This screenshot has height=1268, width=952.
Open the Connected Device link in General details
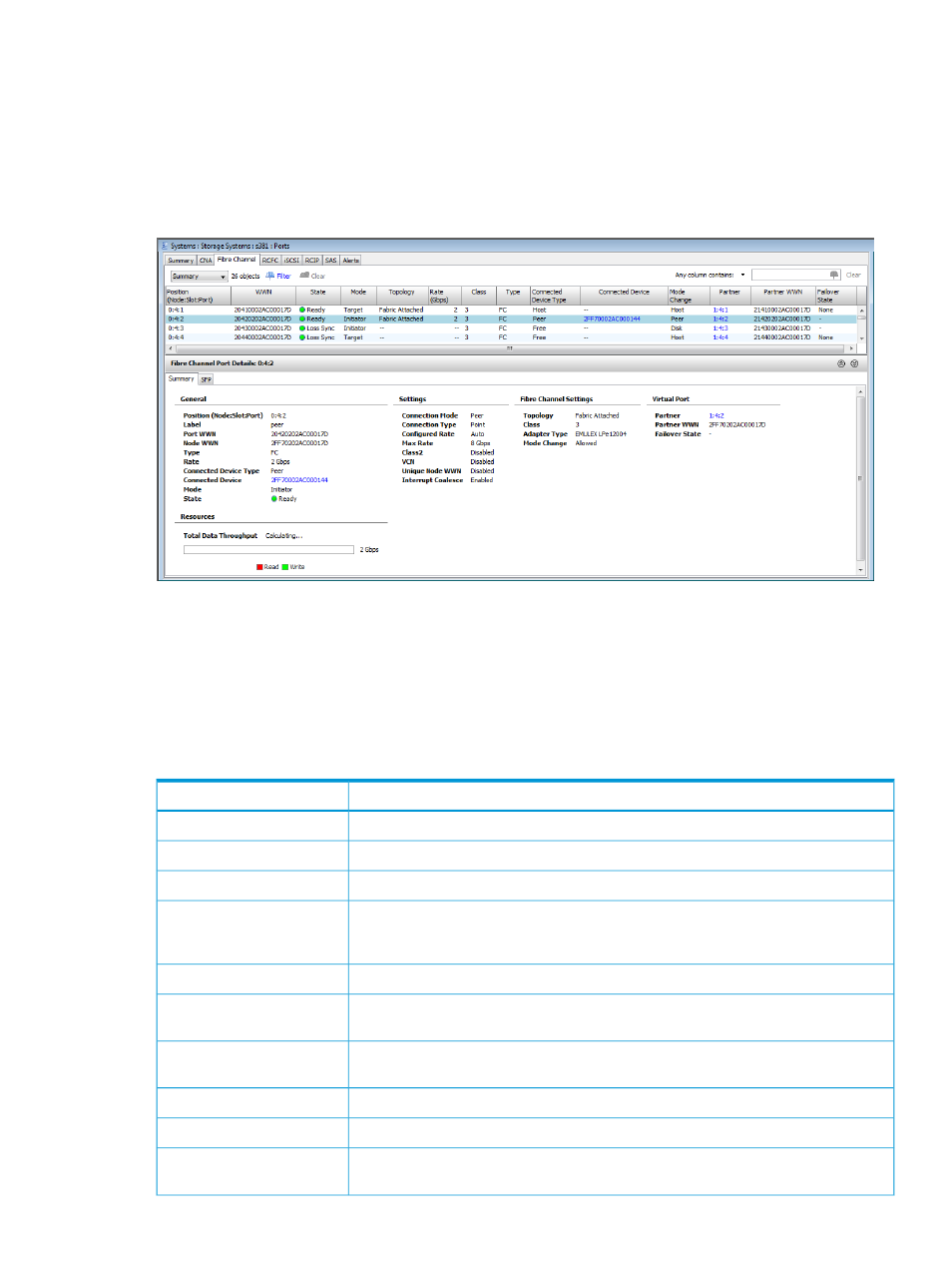tap(299, 480)
